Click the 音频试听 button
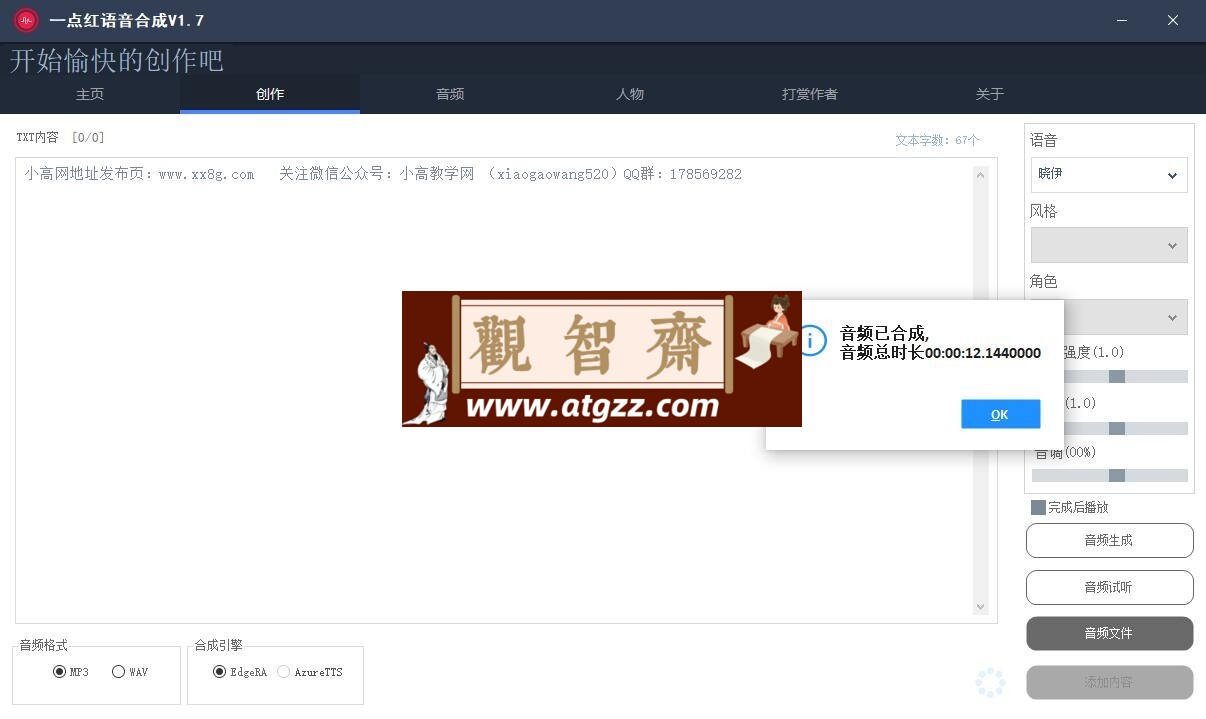This screenshot has height=719, width=1206. (x=1109, y=587)
